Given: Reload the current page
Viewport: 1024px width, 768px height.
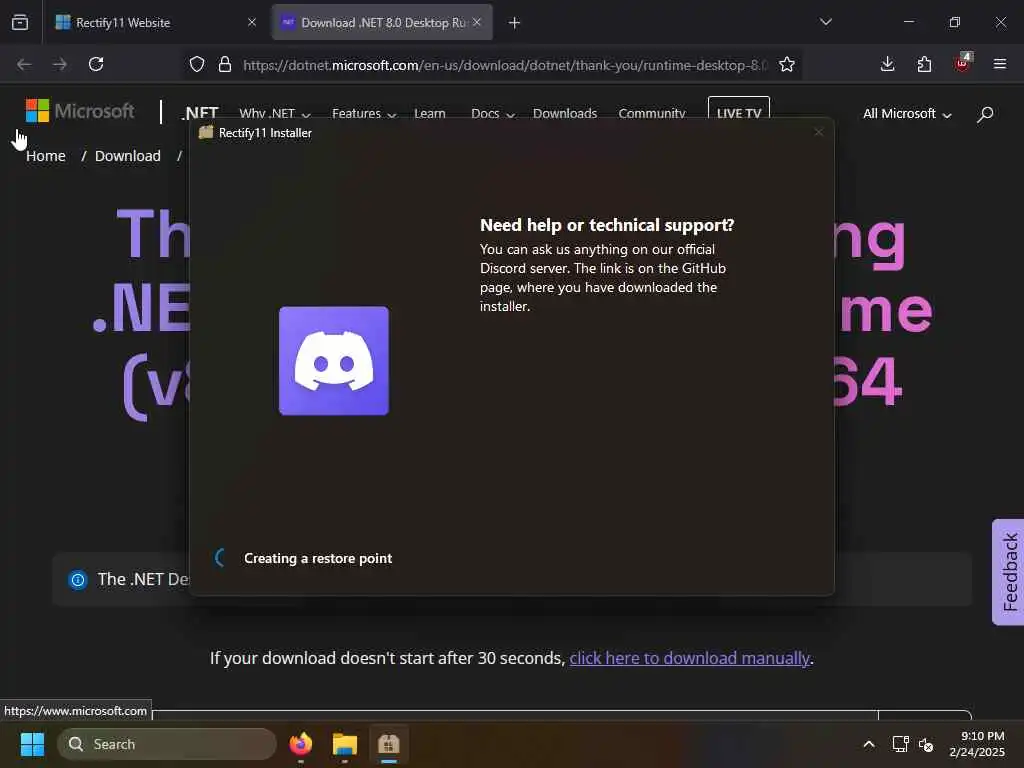Looking at the screenshot, I should tap(96, 64).
